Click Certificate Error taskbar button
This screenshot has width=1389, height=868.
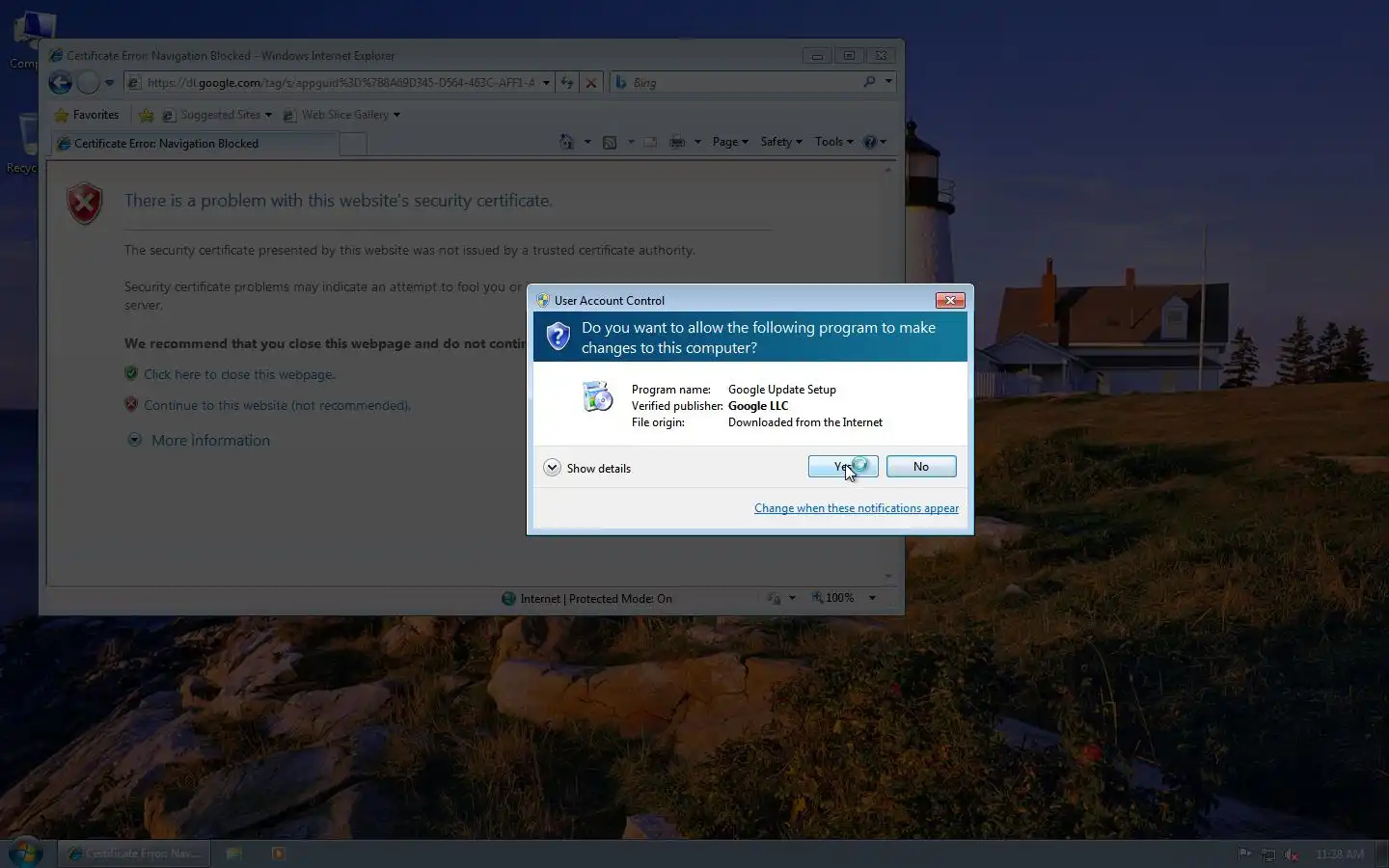coord(133,854)
